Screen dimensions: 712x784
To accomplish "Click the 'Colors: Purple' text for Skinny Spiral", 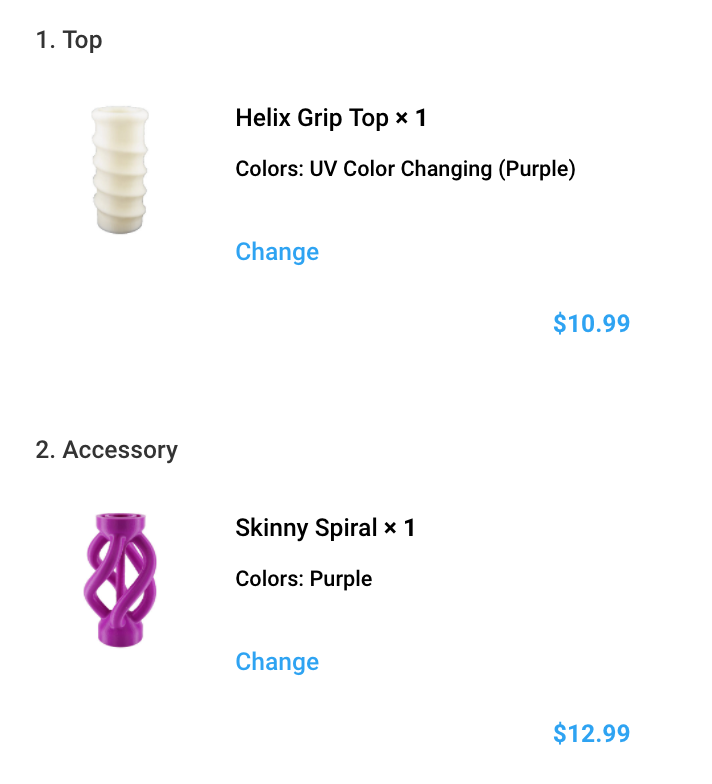I will (304, 579).
